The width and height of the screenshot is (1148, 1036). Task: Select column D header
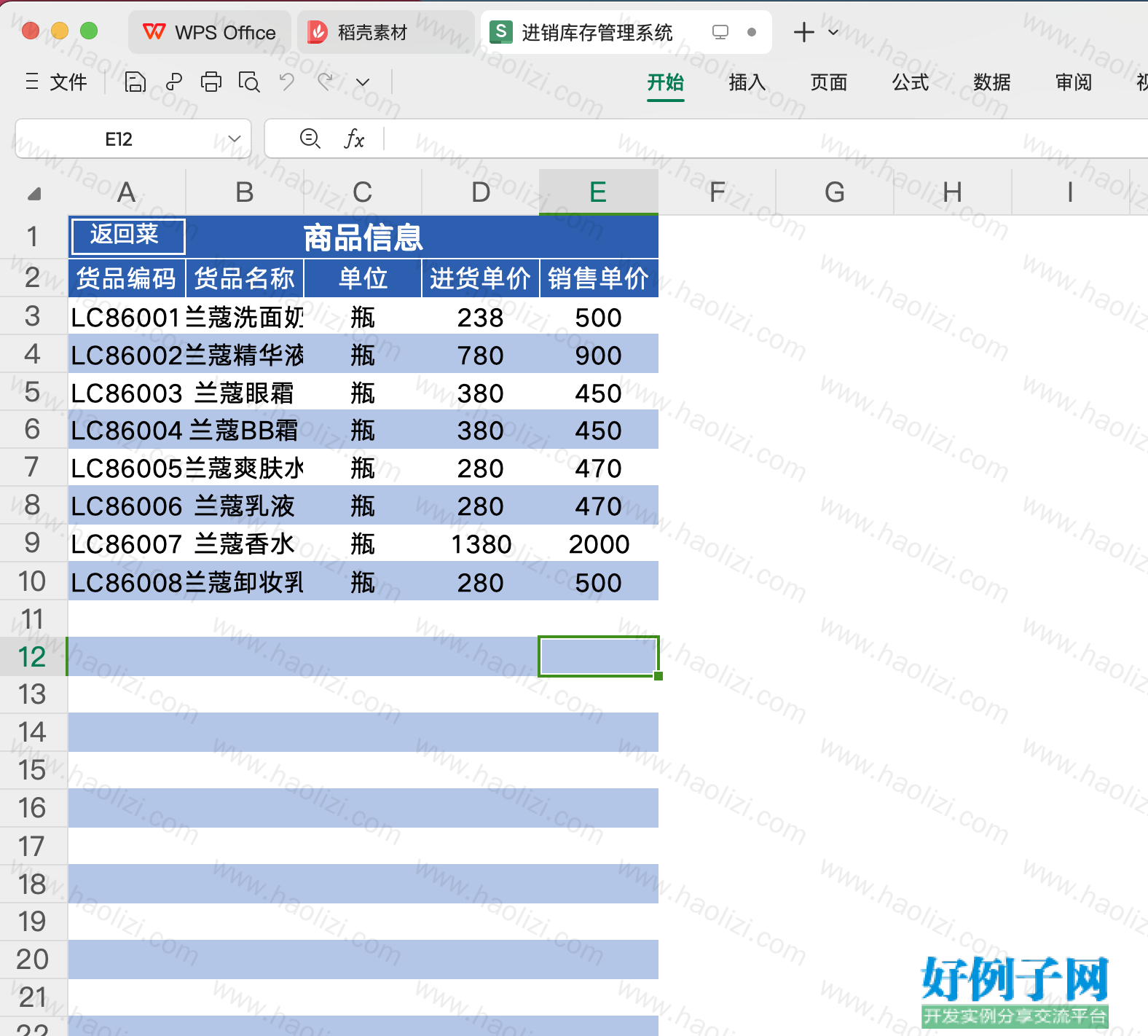coord(481,192)
